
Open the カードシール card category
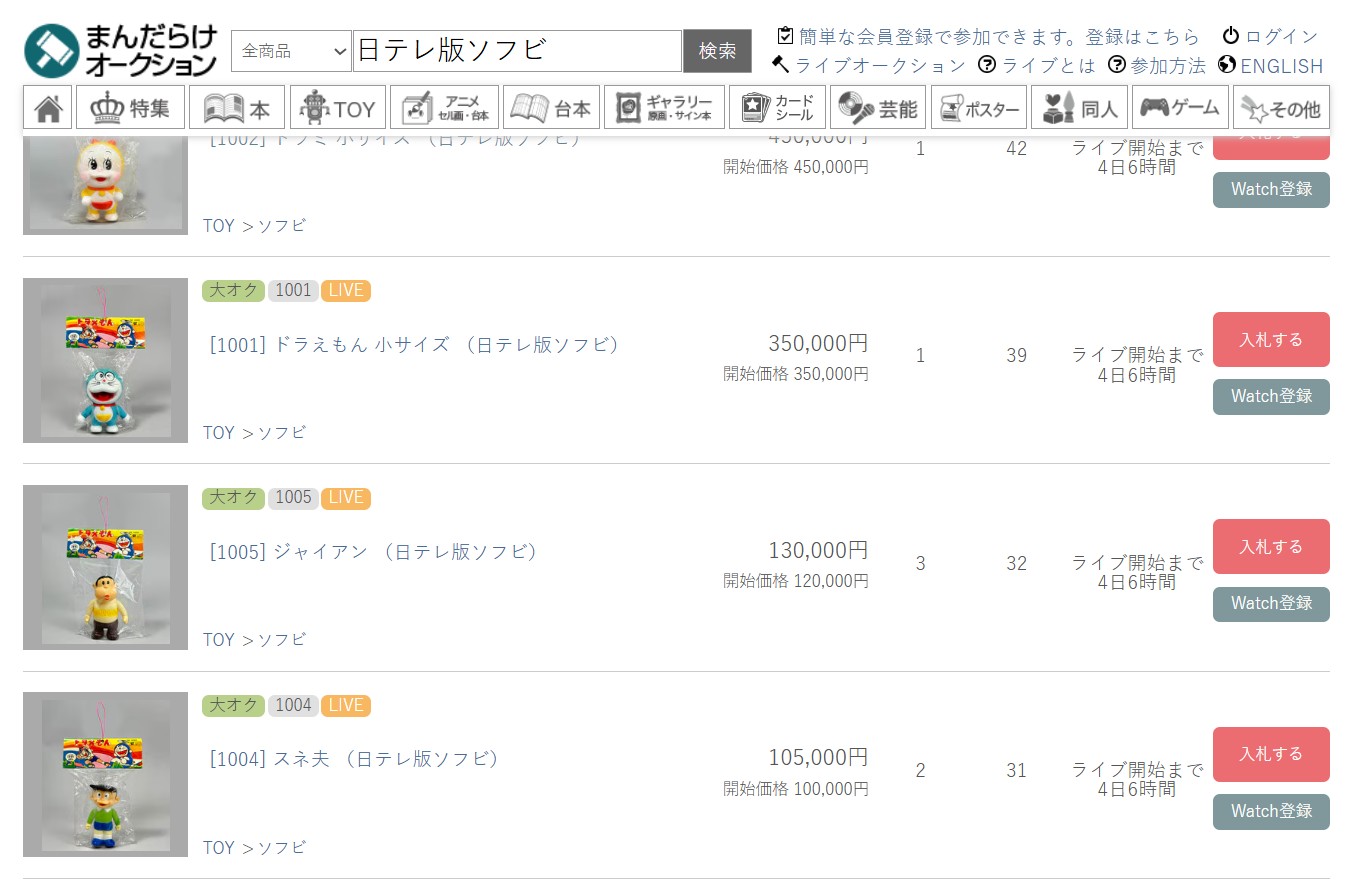pos(777,108)
